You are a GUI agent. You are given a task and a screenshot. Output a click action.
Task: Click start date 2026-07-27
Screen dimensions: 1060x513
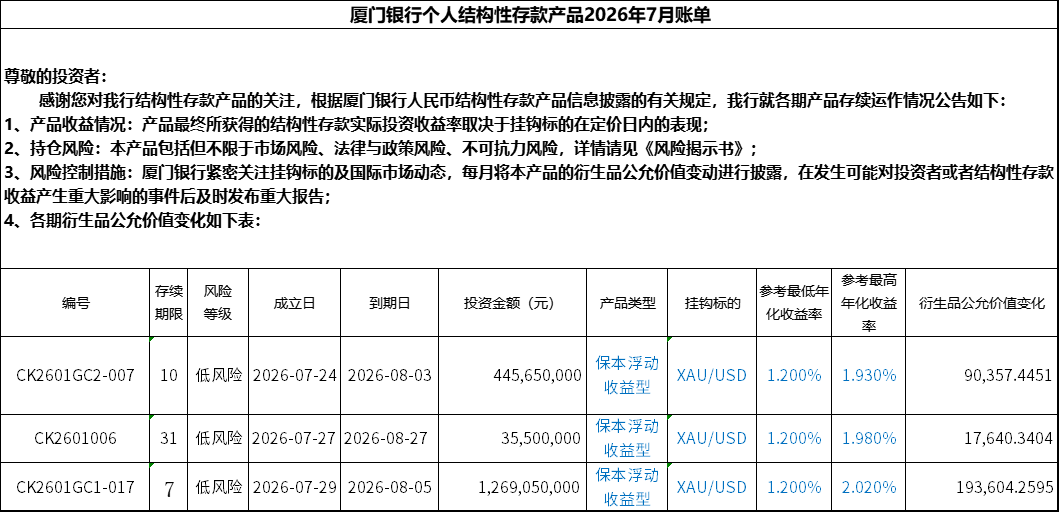pos(294,438)
